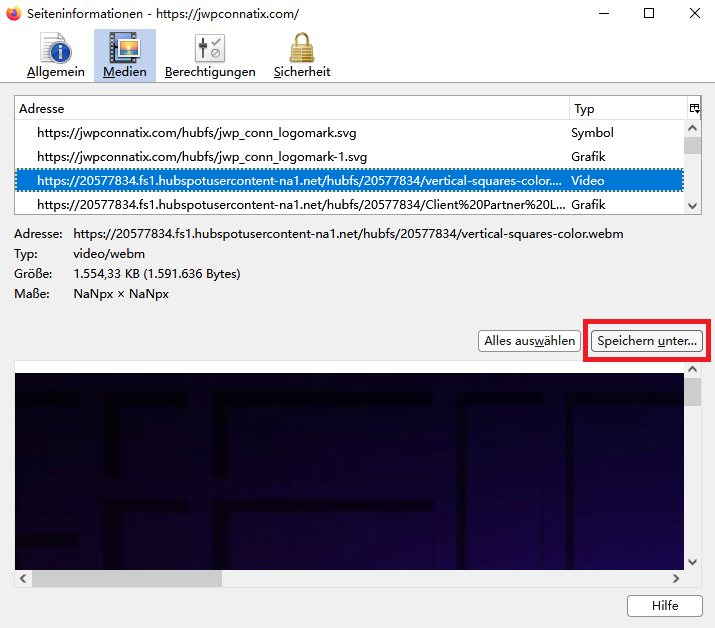
Task: Sort list by Adresse column header
Action: point(292,109)
